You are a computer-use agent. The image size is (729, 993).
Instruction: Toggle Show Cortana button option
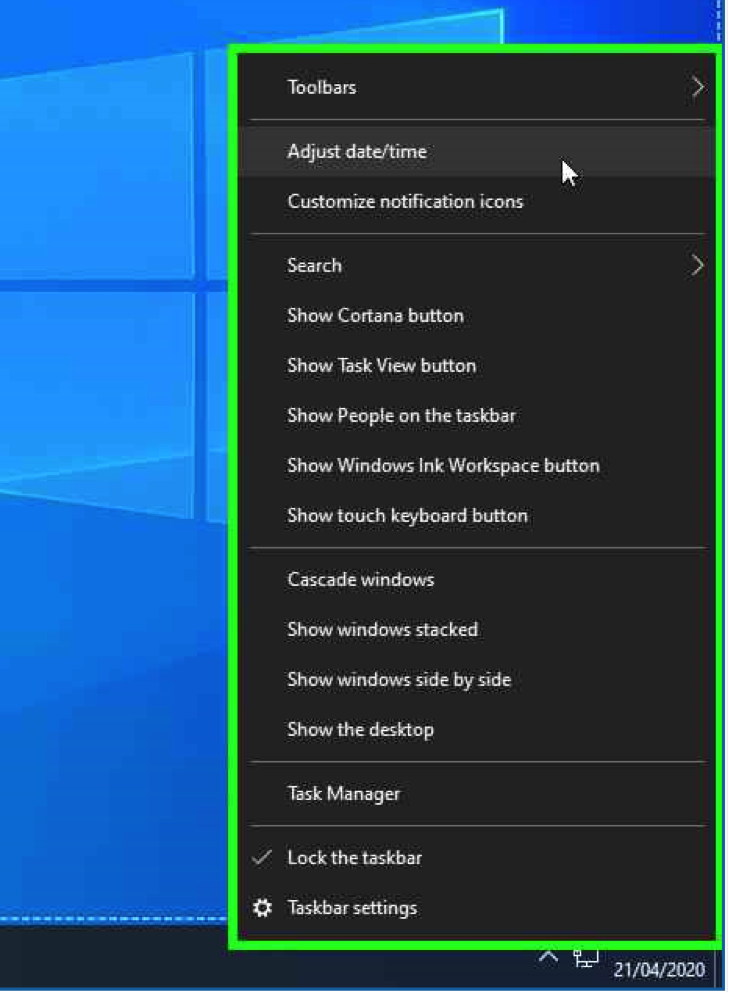[x=375, y=316]
